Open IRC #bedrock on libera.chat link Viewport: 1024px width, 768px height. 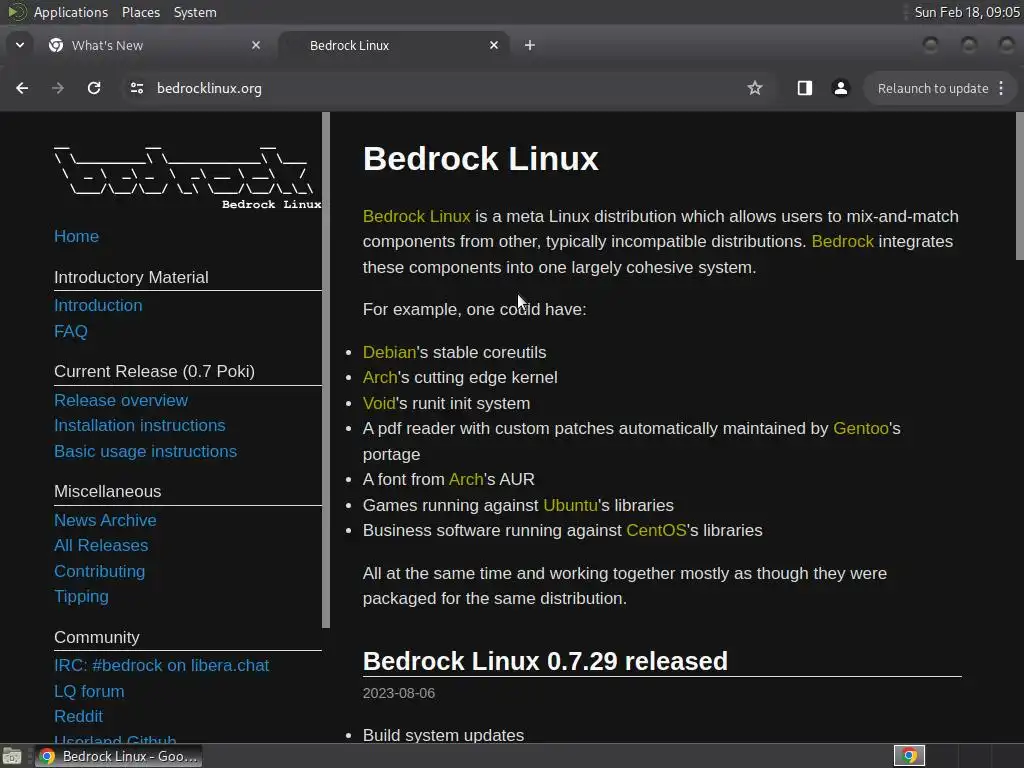click(x=161, y=665)
